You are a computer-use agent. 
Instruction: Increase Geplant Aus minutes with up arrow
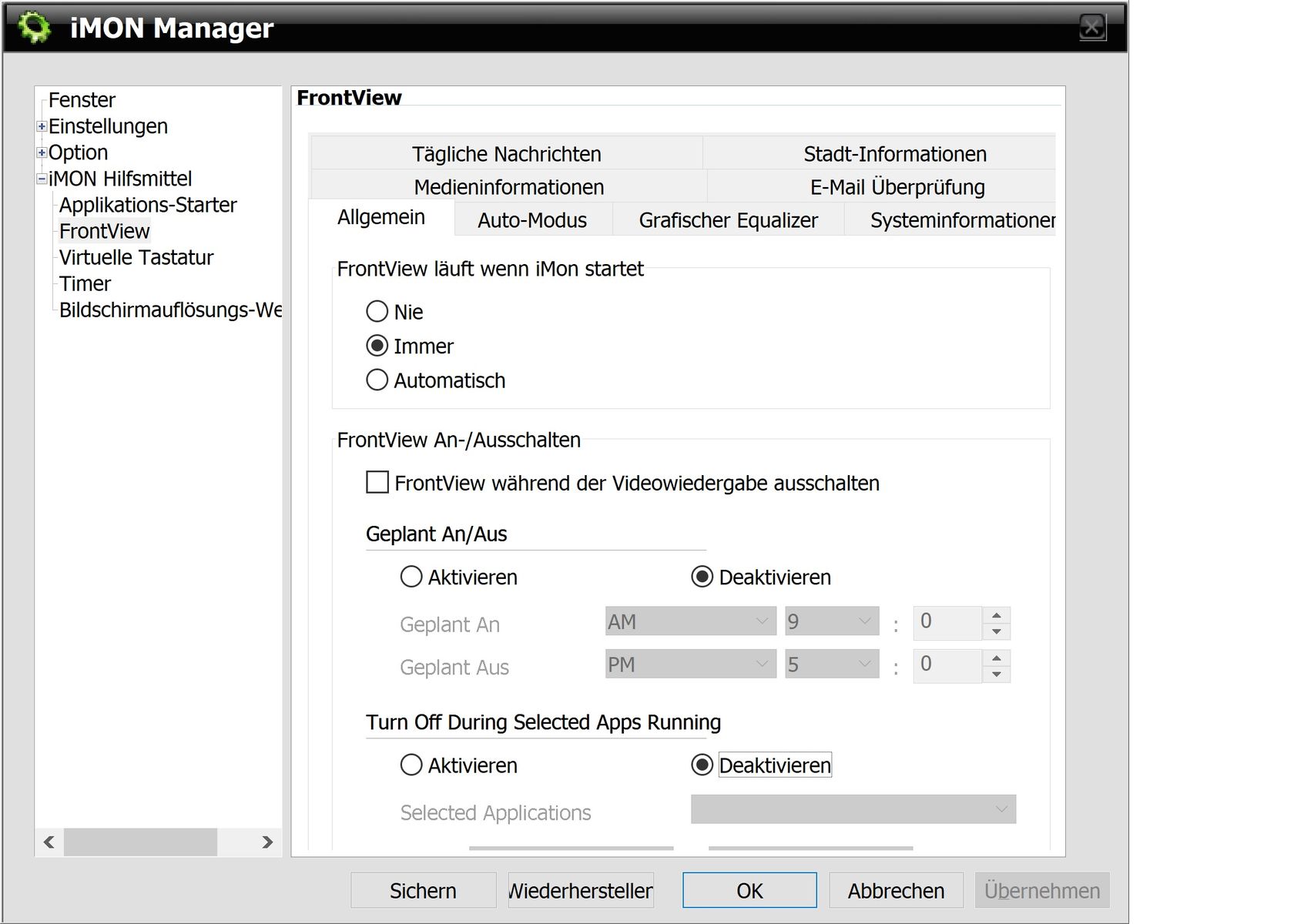pyautogui.click(x=997, y=658)
